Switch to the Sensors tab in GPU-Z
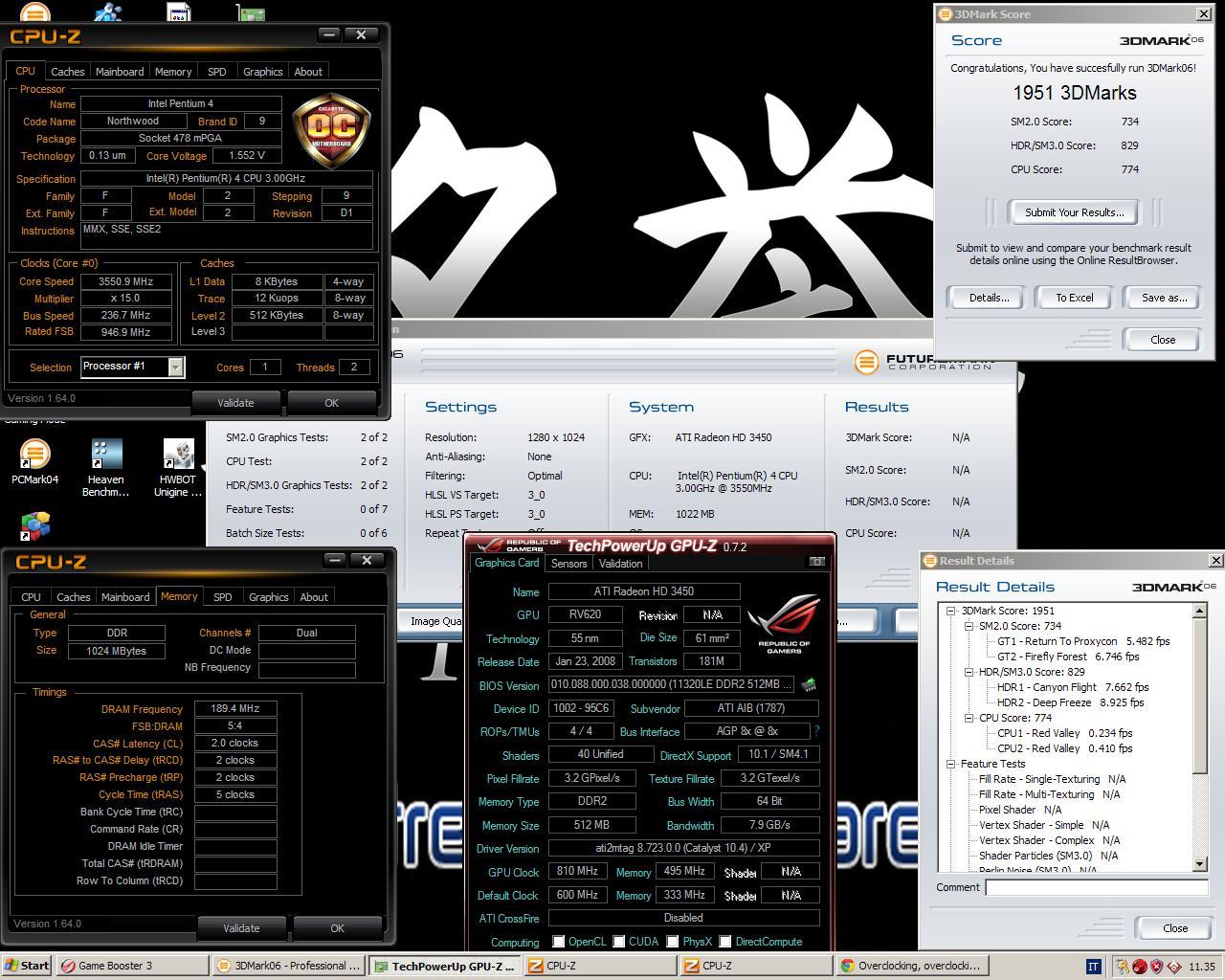The width and height of the screenshot is (1225, 980). pyautogui.click(x=568, y=564)
